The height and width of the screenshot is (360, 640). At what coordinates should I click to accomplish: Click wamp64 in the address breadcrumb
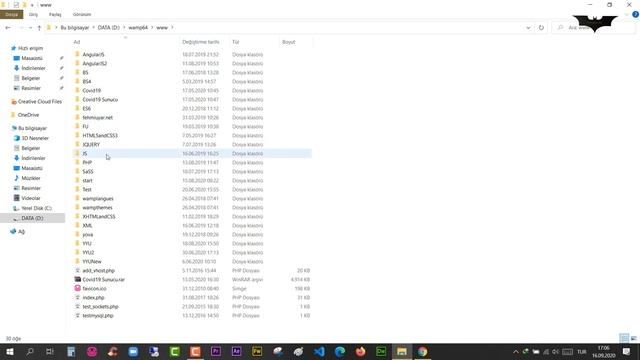click(x=138, y=28)
